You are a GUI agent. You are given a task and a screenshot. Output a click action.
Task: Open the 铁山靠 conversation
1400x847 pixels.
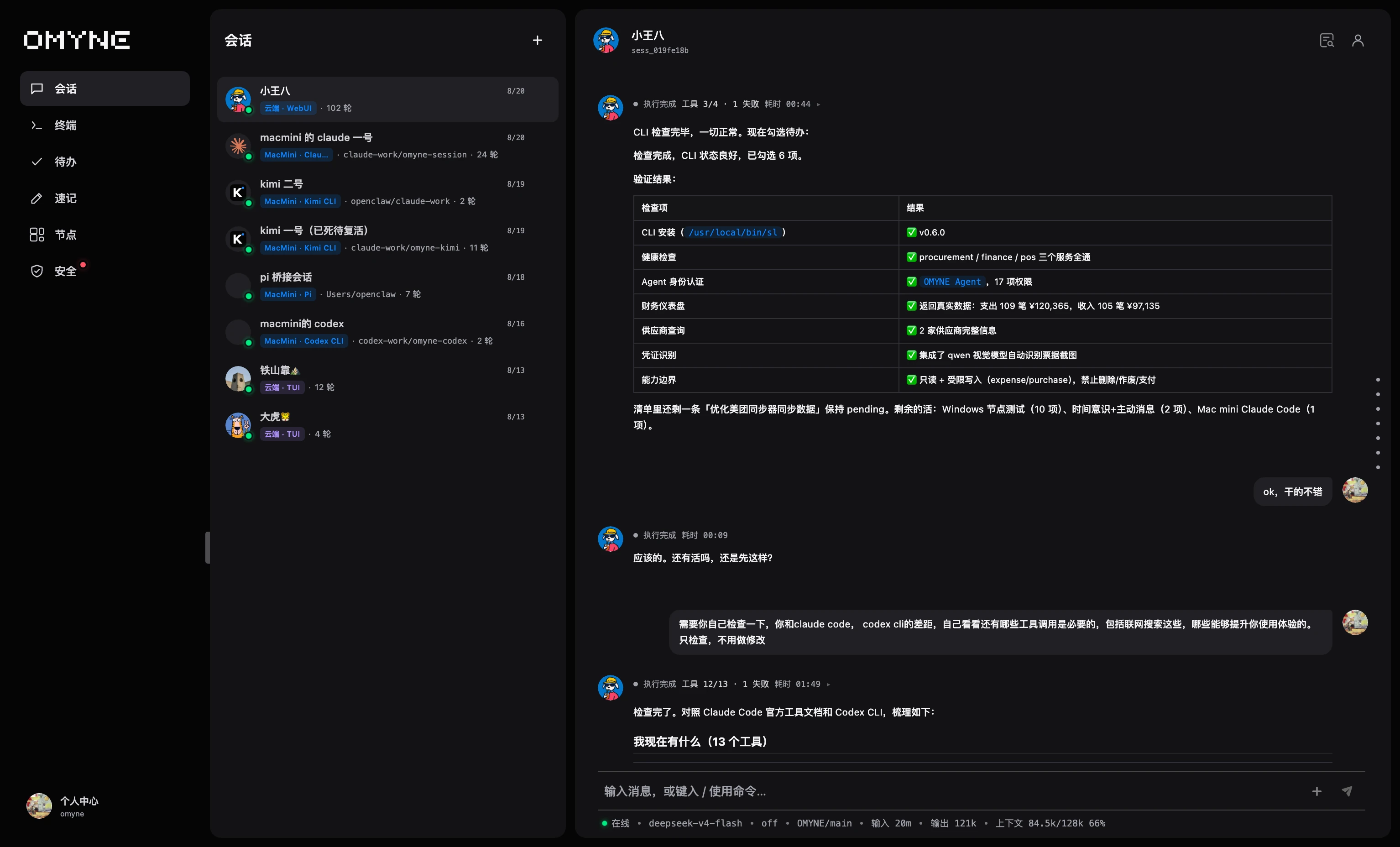[387, 379]
